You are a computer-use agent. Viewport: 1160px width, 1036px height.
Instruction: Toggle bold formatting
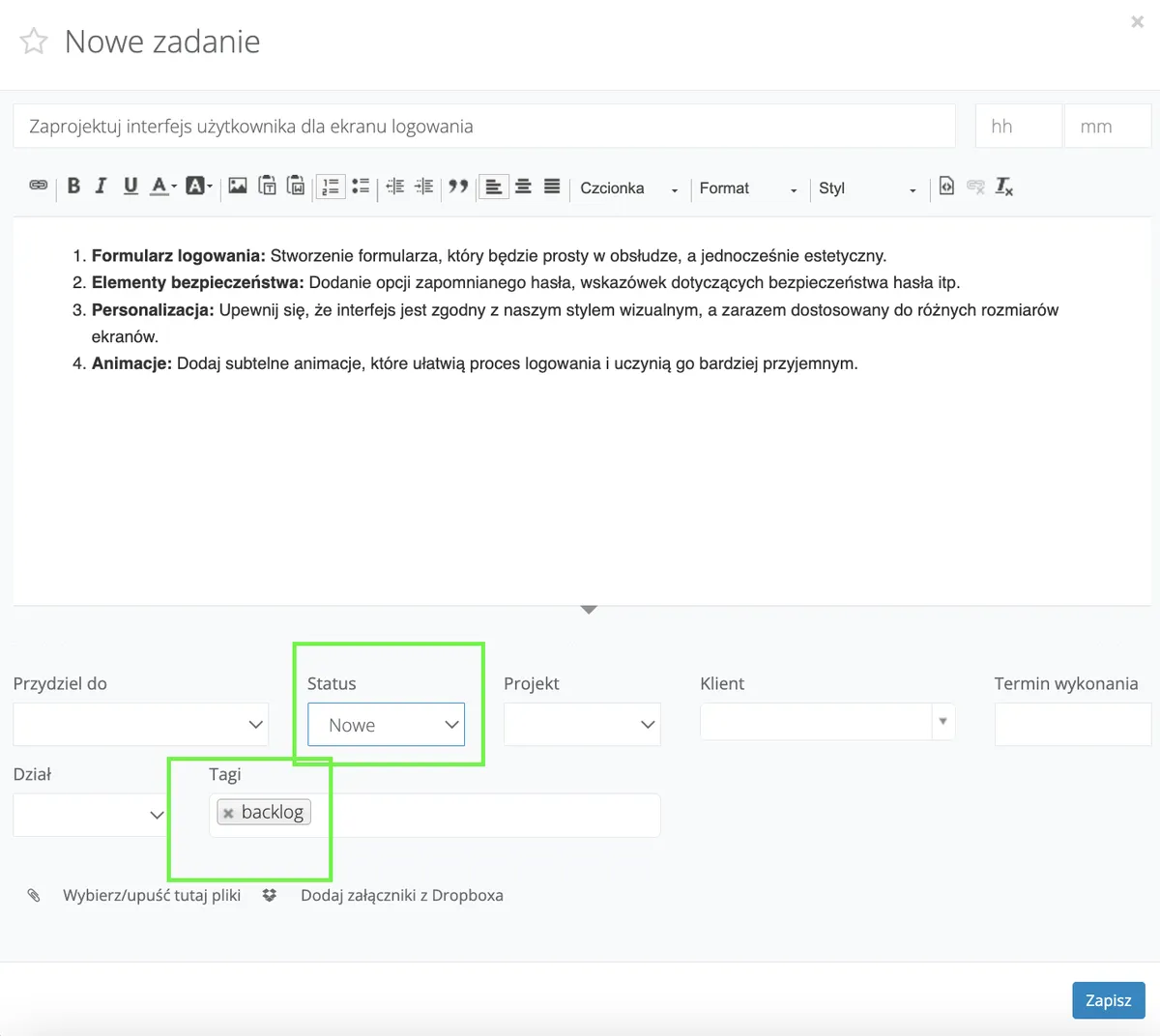click(x=73, y=186)
